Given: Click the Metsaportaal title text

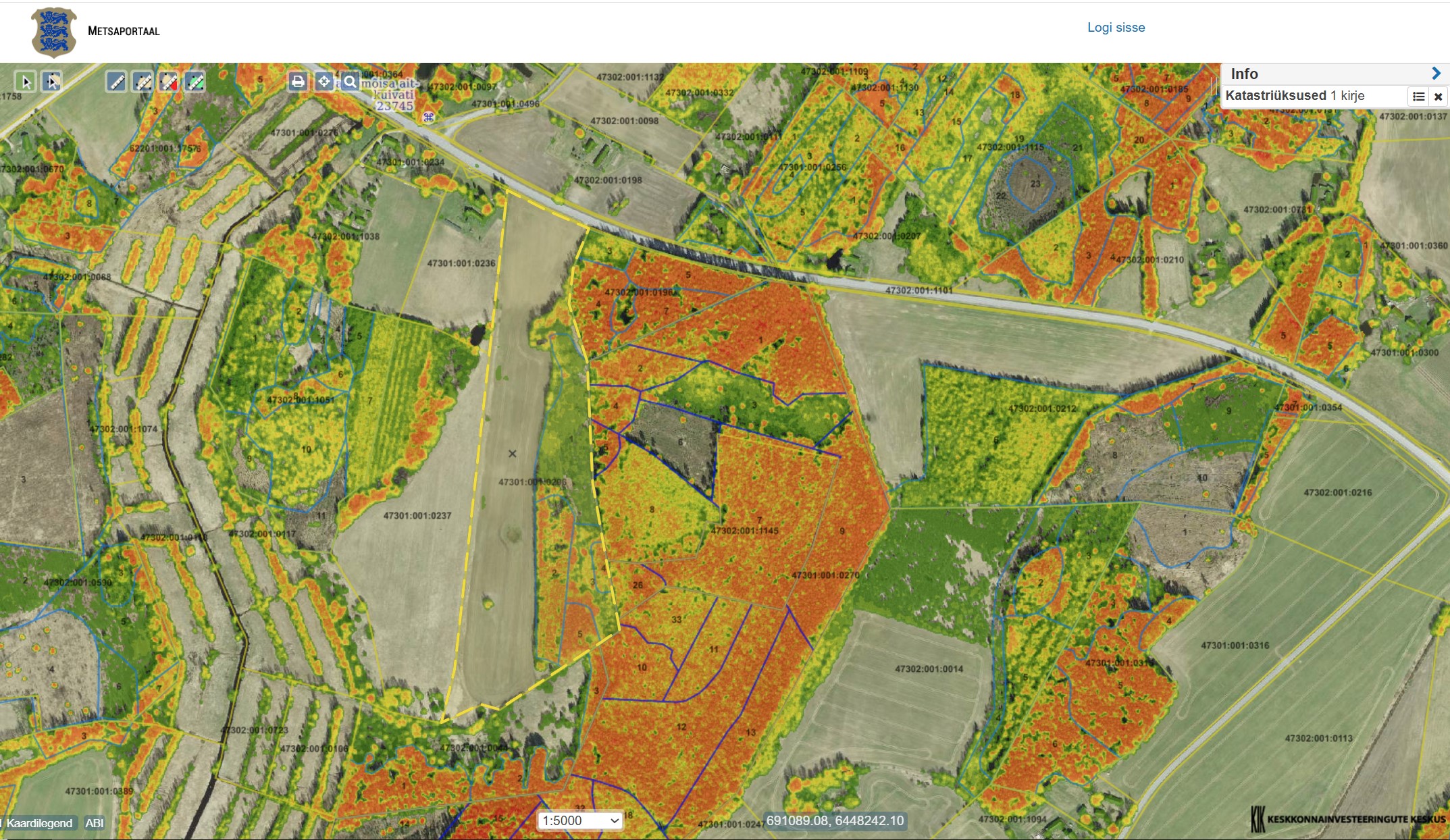Looking at the screenshot, I should click(x=124, y=31).
